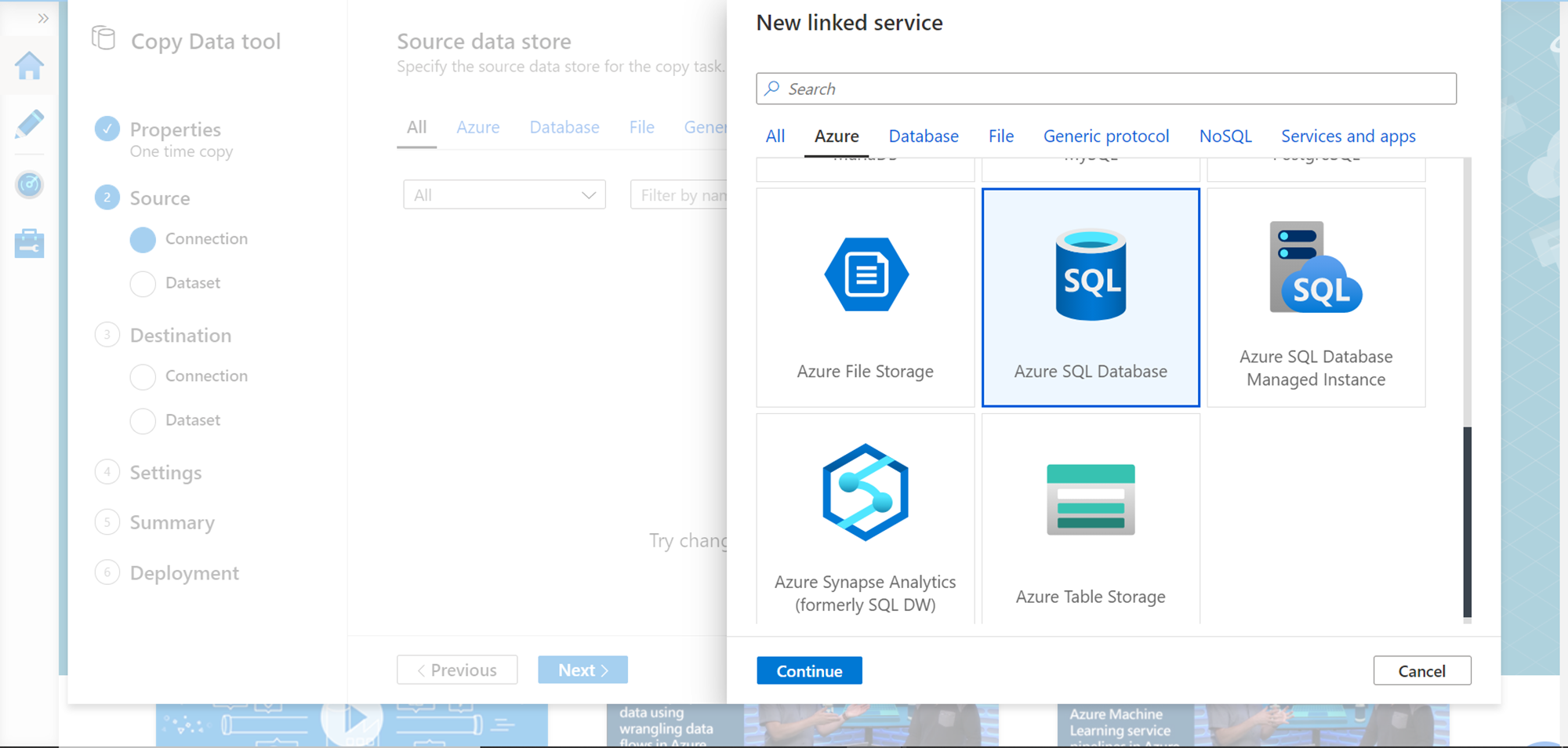Select Azure SQL Database Managed Instance tile
Screen dimensions: 1568x748
(1316, 297)
